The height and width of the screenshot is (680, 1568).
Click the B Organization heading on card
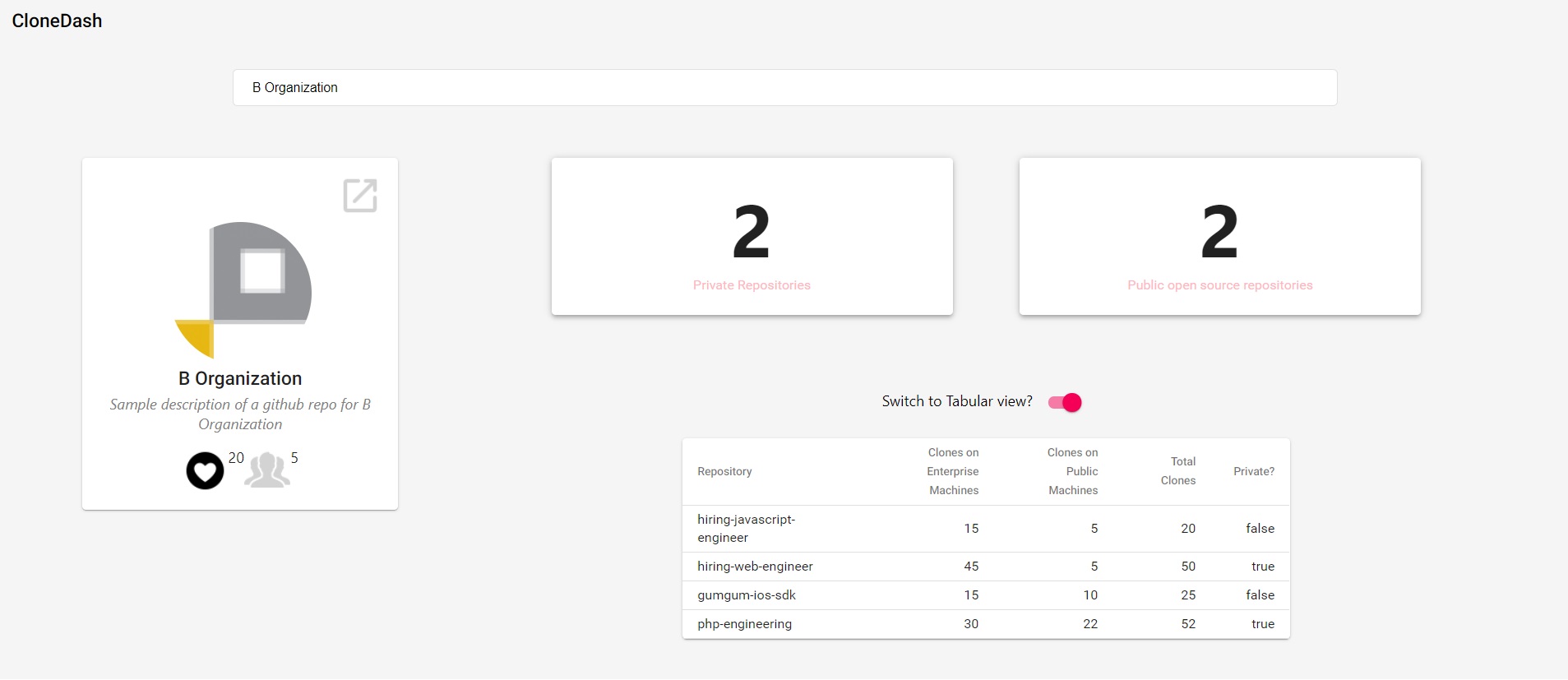coord(240,378)
